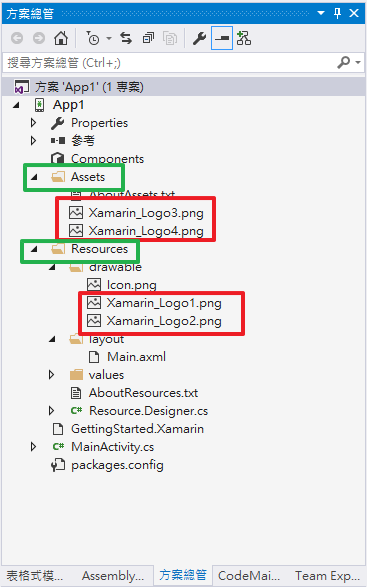
Task: Click the Sync with Active Document icon
Action: tap(126, 38)
